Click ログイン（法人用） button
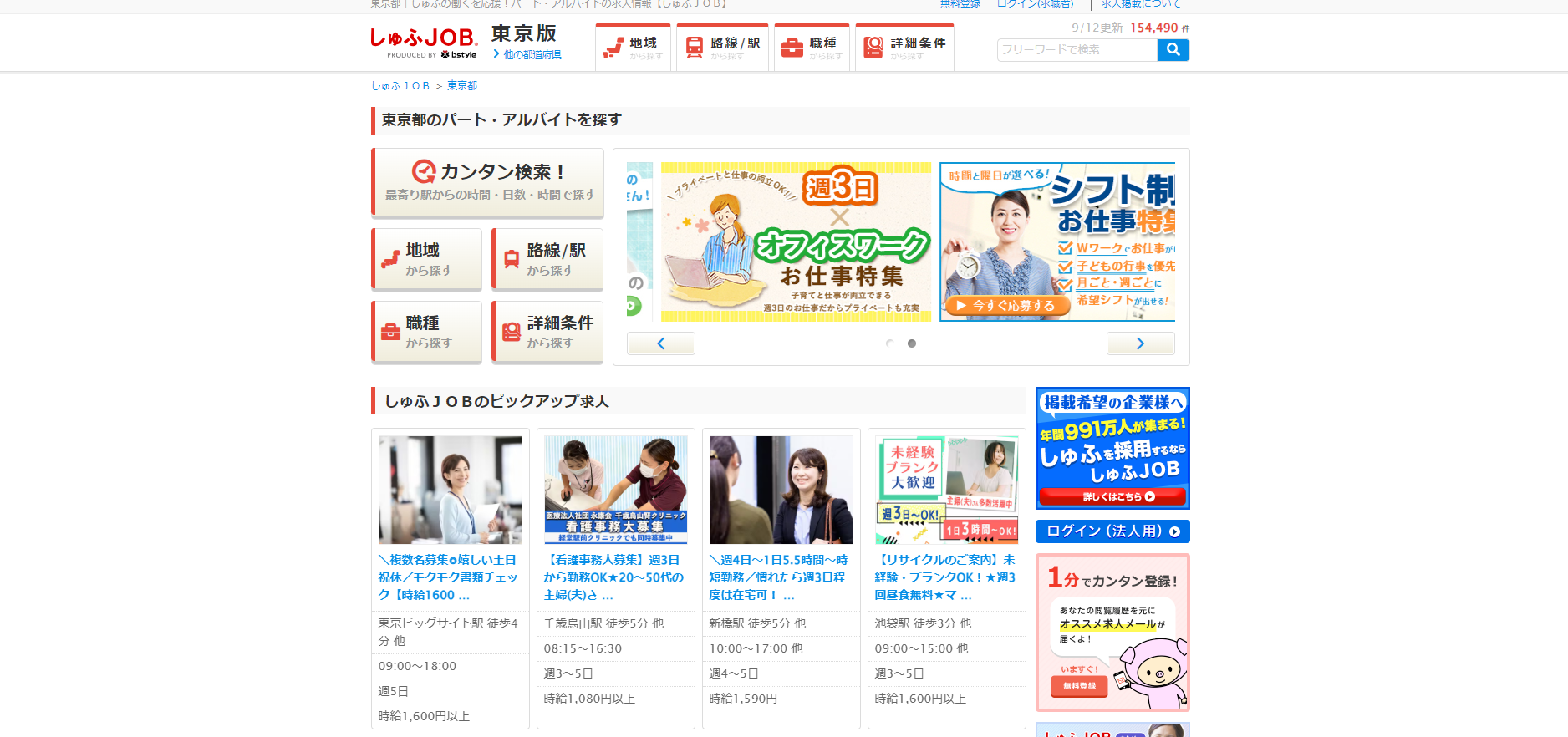Viewport: 1568px width, 737px height. pos(1112,531)
